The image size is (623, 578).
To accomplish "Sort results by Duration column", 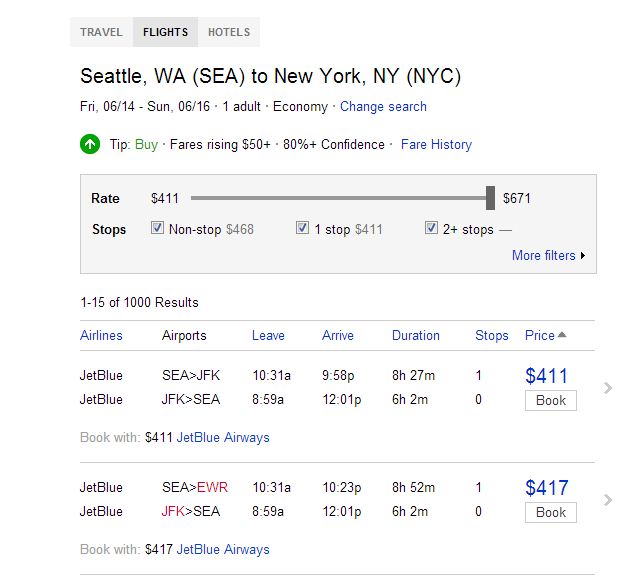I will (416, 336).
